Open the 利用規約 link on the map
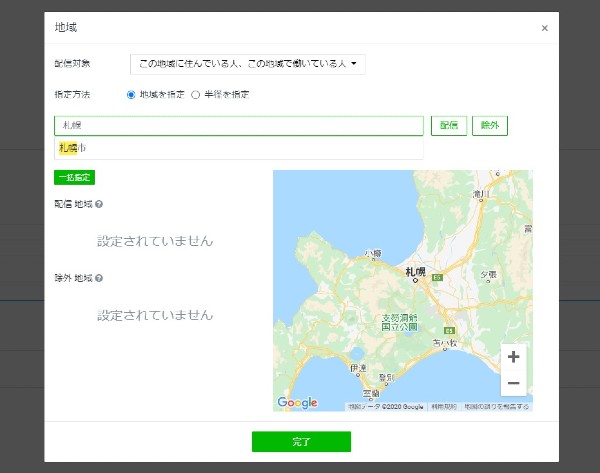 point(444,407)
